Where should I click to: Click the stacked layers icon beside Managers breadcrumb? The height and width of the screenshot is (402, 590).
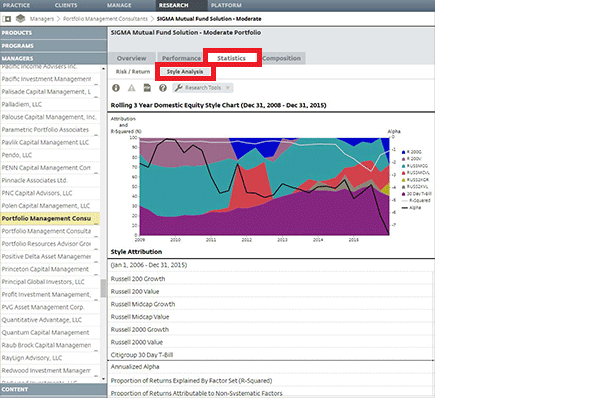[20, 18]
